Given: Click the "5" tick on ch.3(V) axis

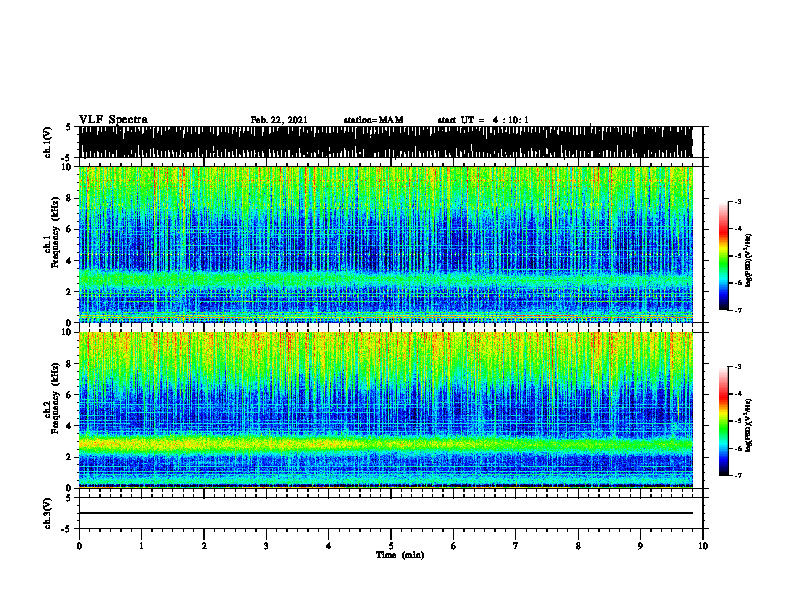Looking at the screenshot, I should pos(68,498).
